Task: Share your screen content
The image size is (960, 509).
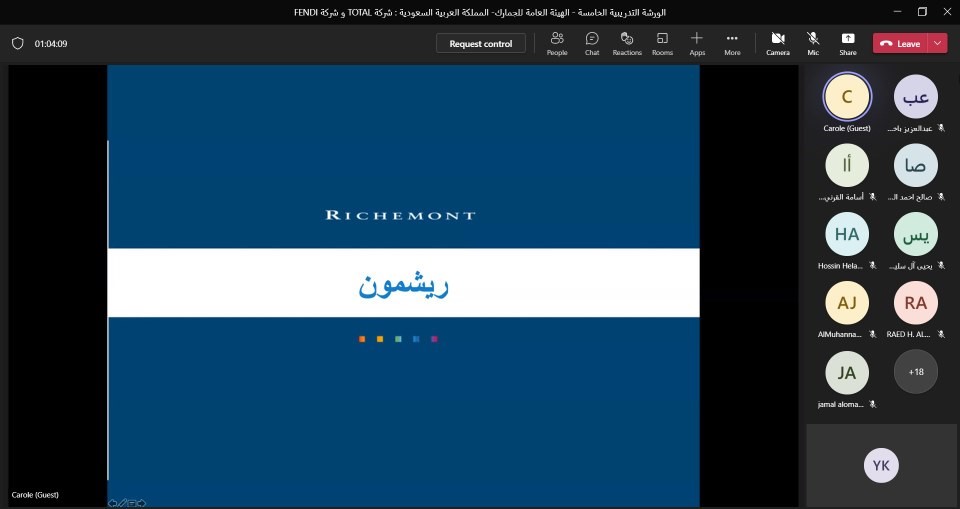Action: pyautogui.click(x=848, y=43)
